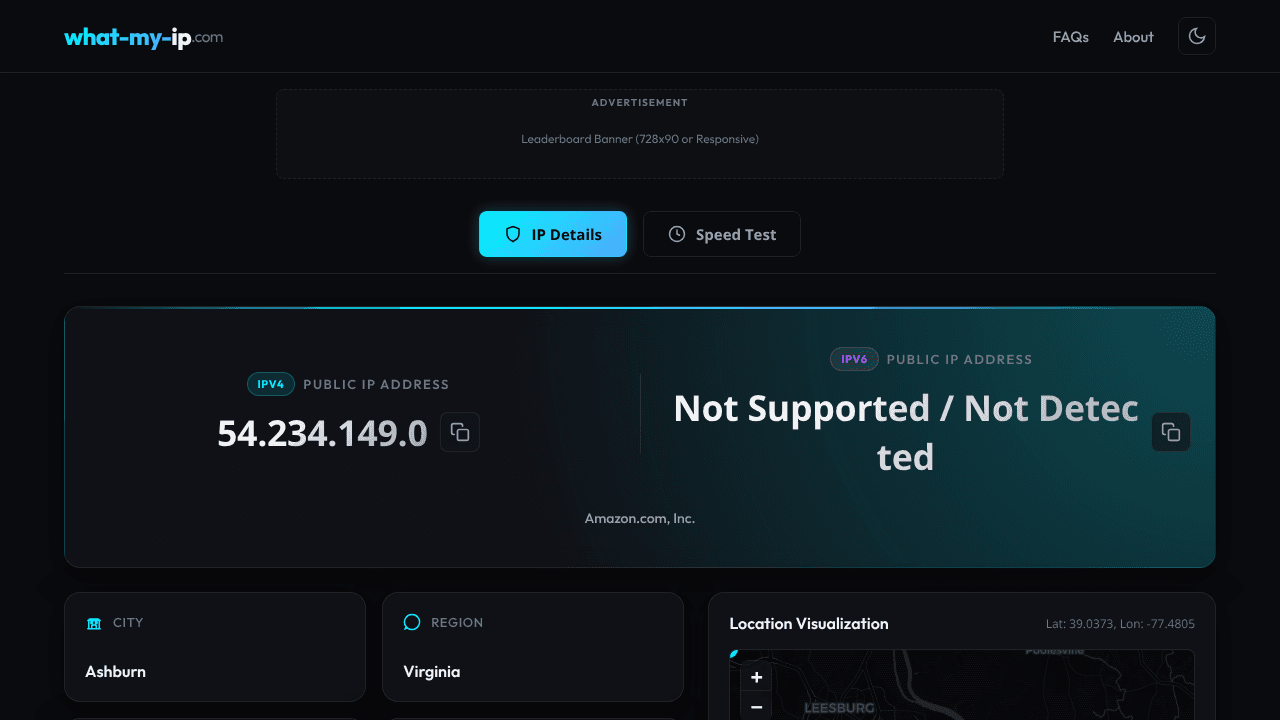
Task: Go to what-my-ip.com home logo
Action: (143, 37)
